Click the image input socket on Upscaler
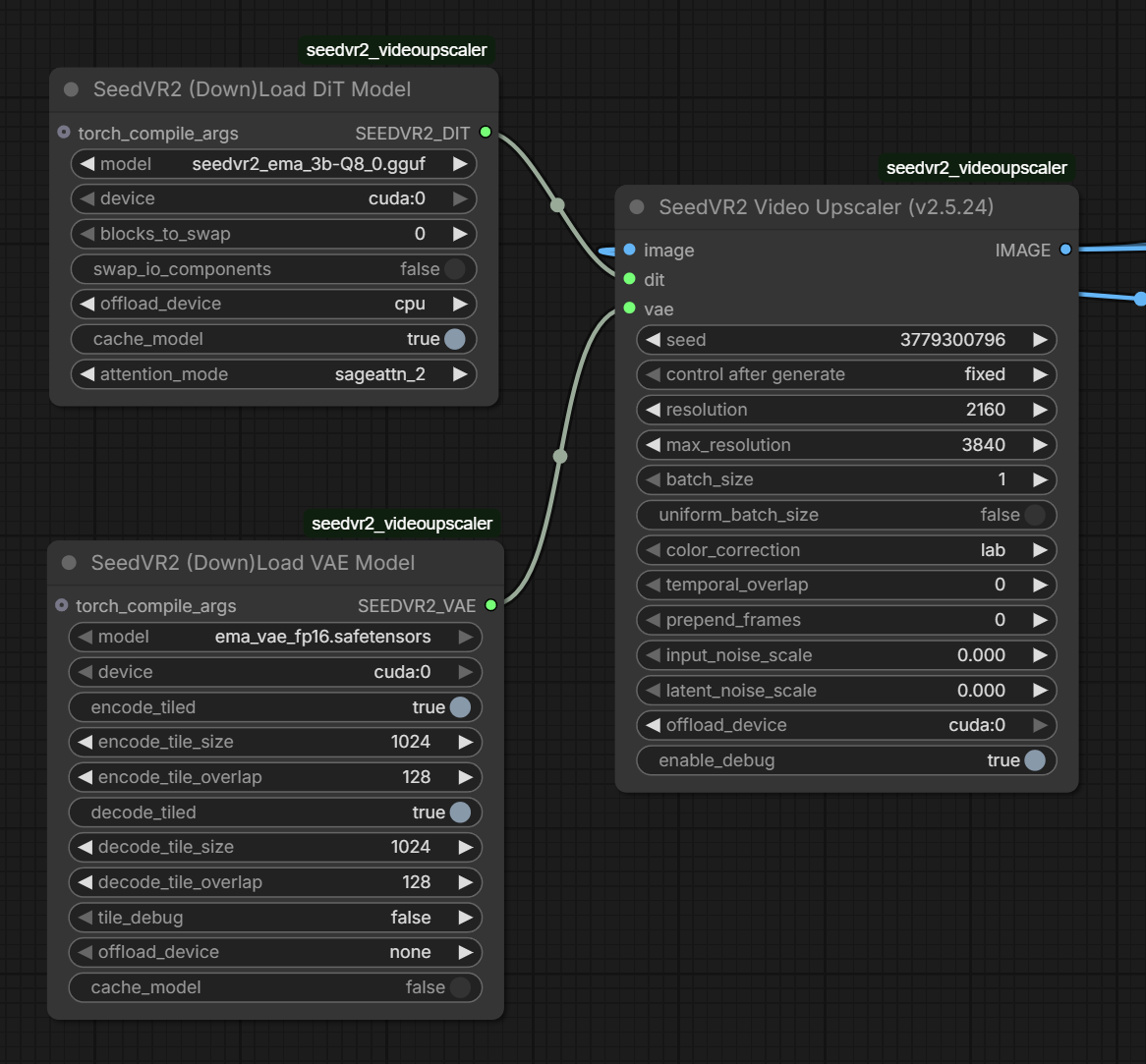The height and width of the screenshot is (1064, 1146). click(x=629, y=250)
